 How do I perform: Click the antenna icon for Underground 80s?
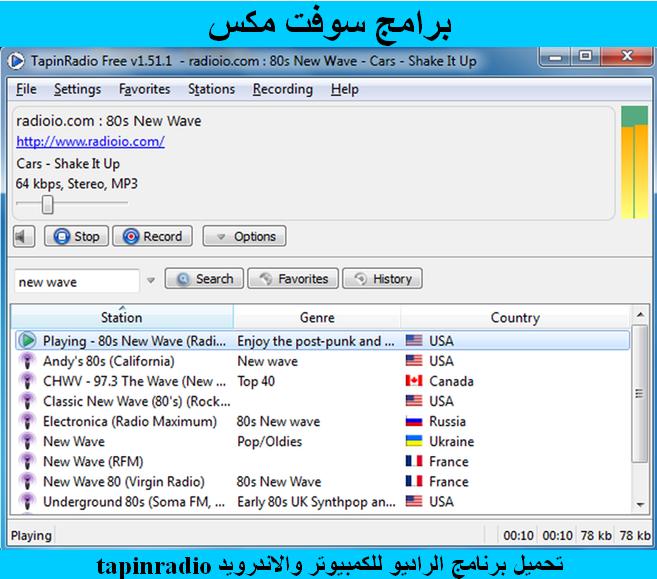28,501
